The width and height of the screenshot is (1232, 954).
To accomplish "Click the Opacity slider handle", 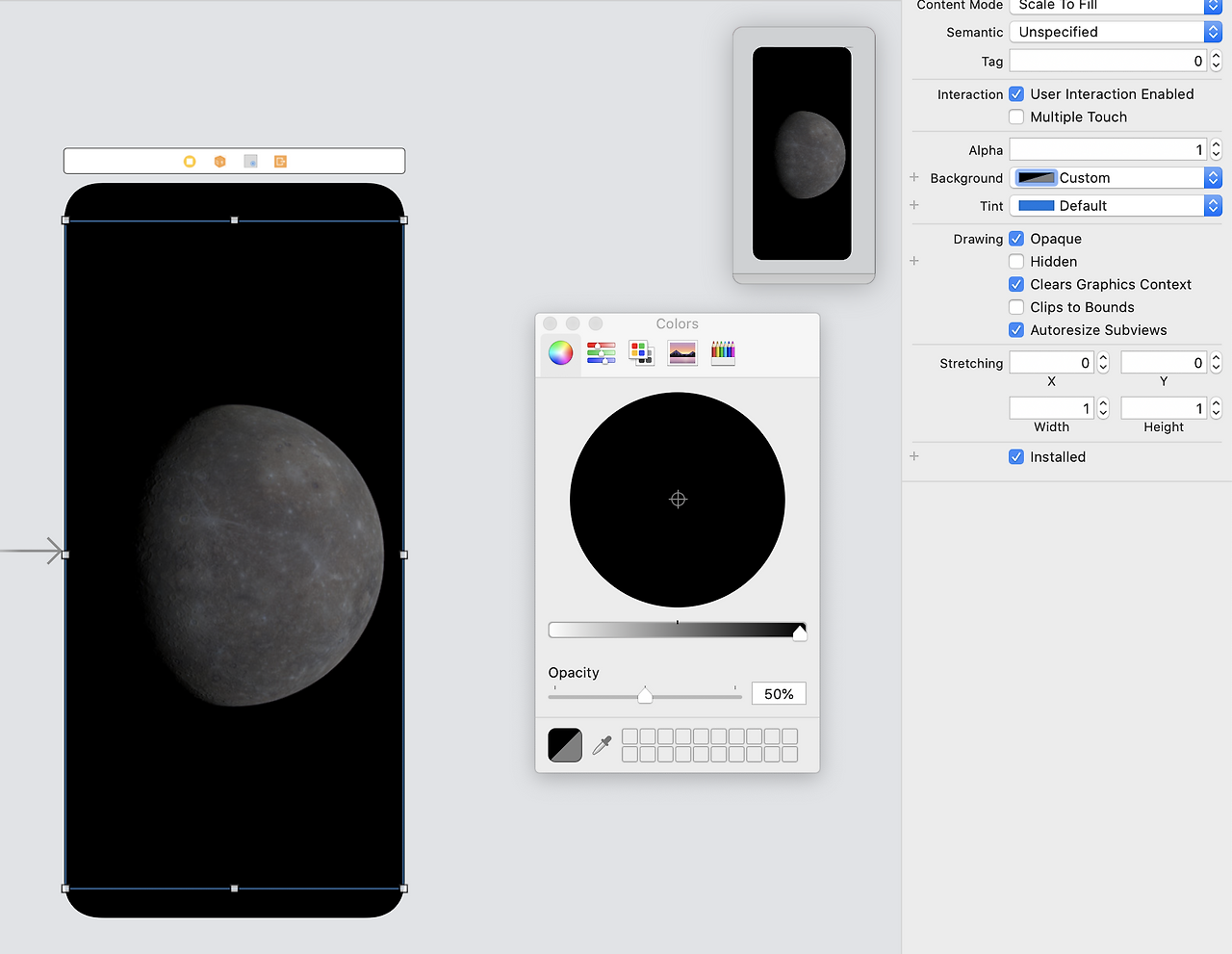I will (x=645, y=695).
